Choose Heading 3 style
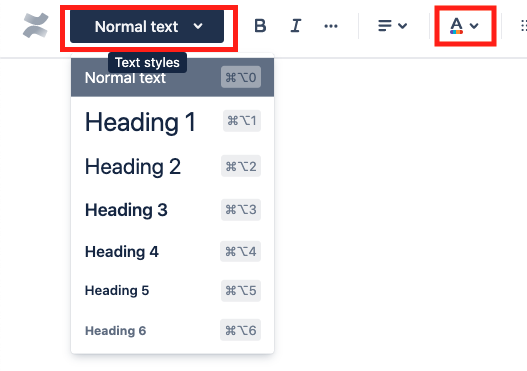This screenshot has width=527, height=371. tap(172, 210)
